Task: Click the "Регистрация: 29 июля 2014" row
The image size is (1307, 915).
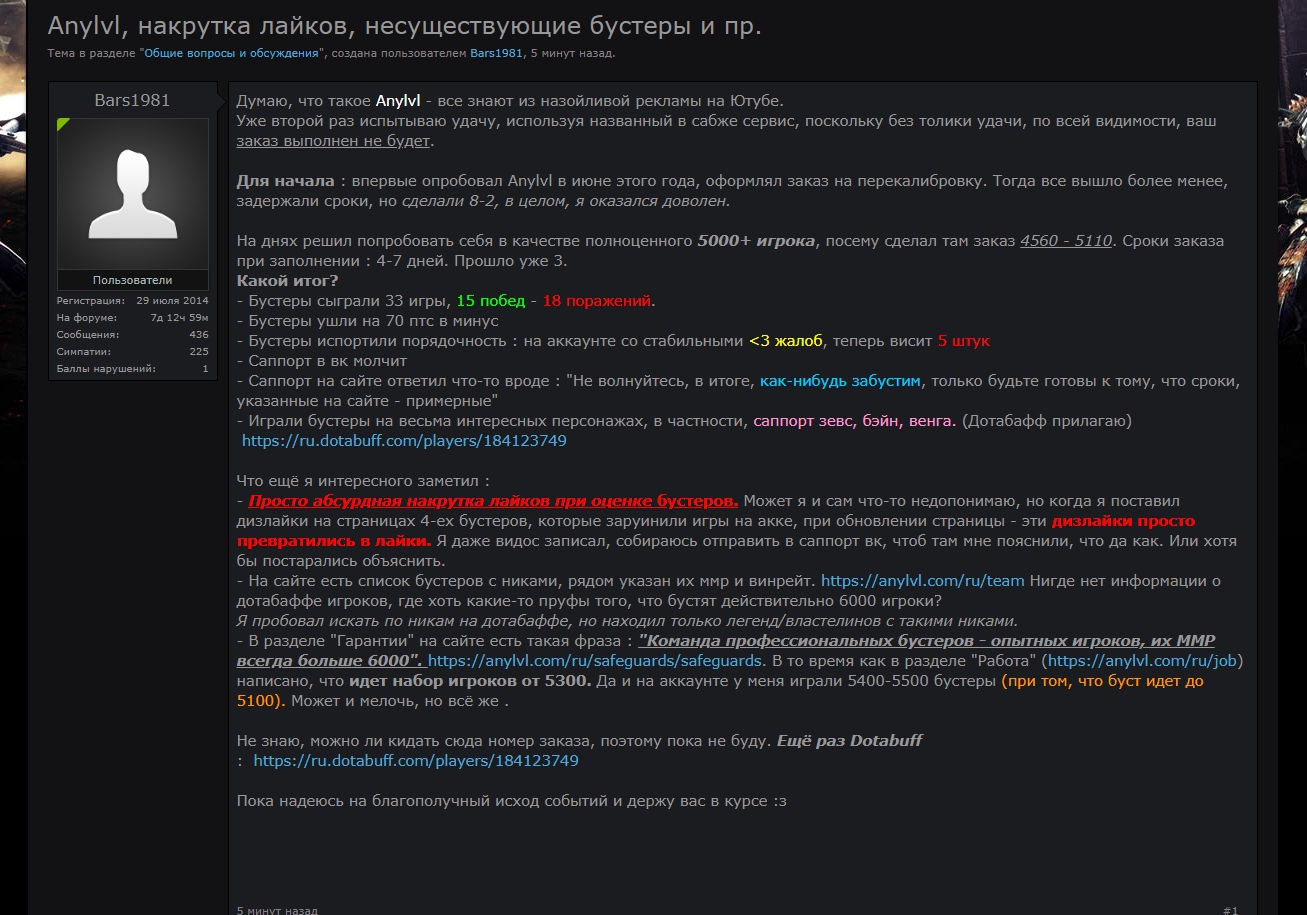Action: pyautogui.click(x=133, y=300)
